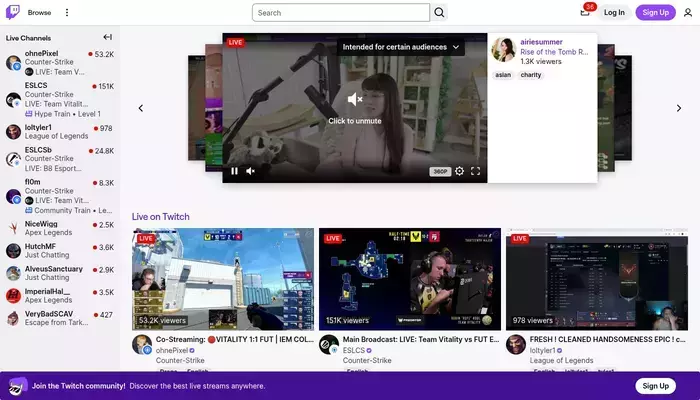This screenshot has width=700, height=400.
Task: Open ESLCS avatar in sidebar
Action: 13,100
